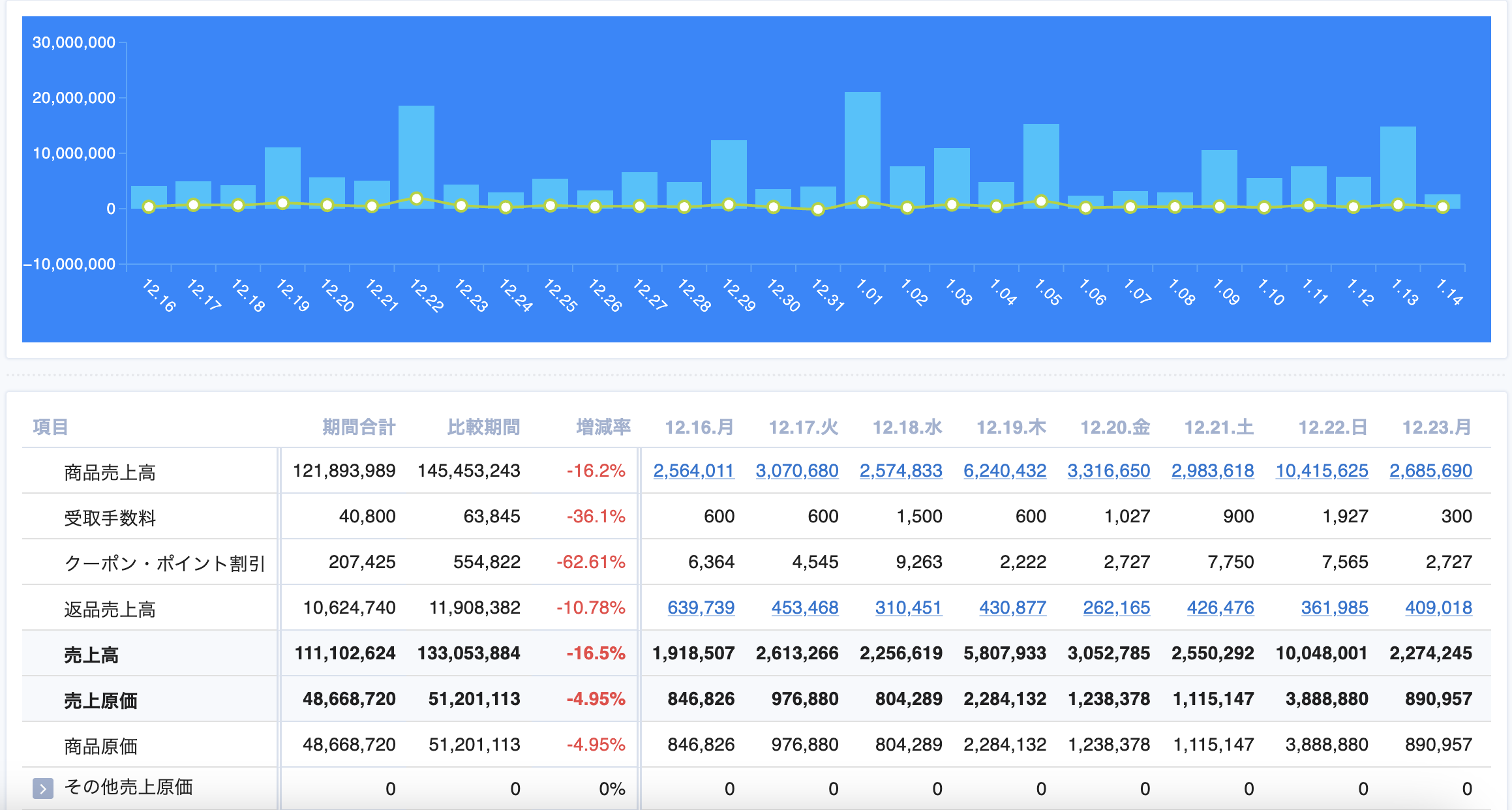Screen dimensions: 1512x810
Task: Select the 返品売上高 row label
Action: tap(110, 609)
